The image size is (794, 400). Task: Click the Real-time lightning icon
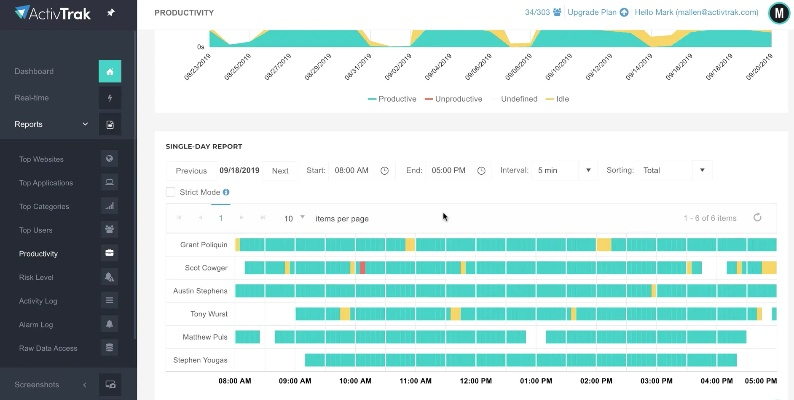[x=109, y=98]
